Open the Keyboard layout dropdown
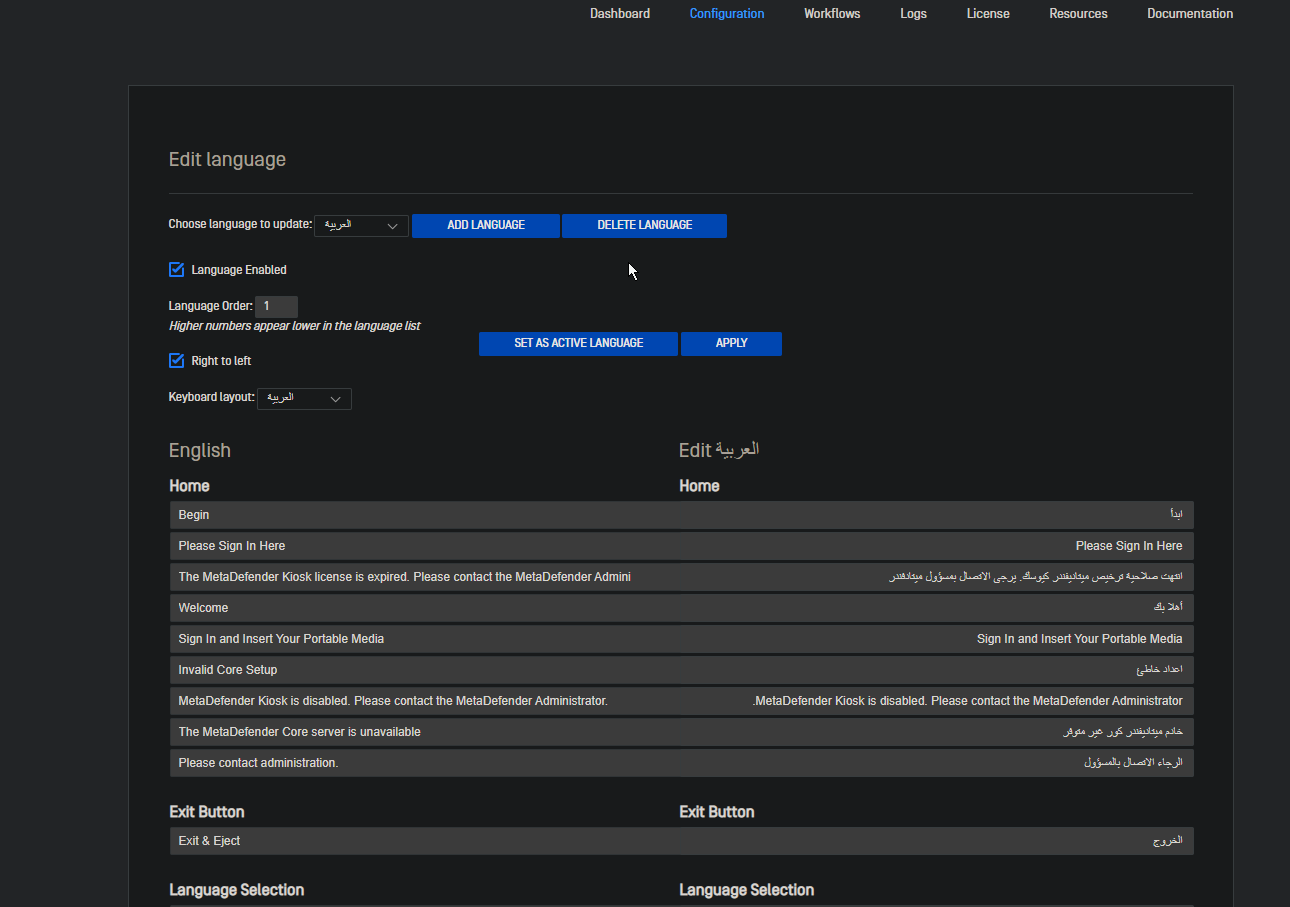The image size is (1290, 907). click(304, 398)
